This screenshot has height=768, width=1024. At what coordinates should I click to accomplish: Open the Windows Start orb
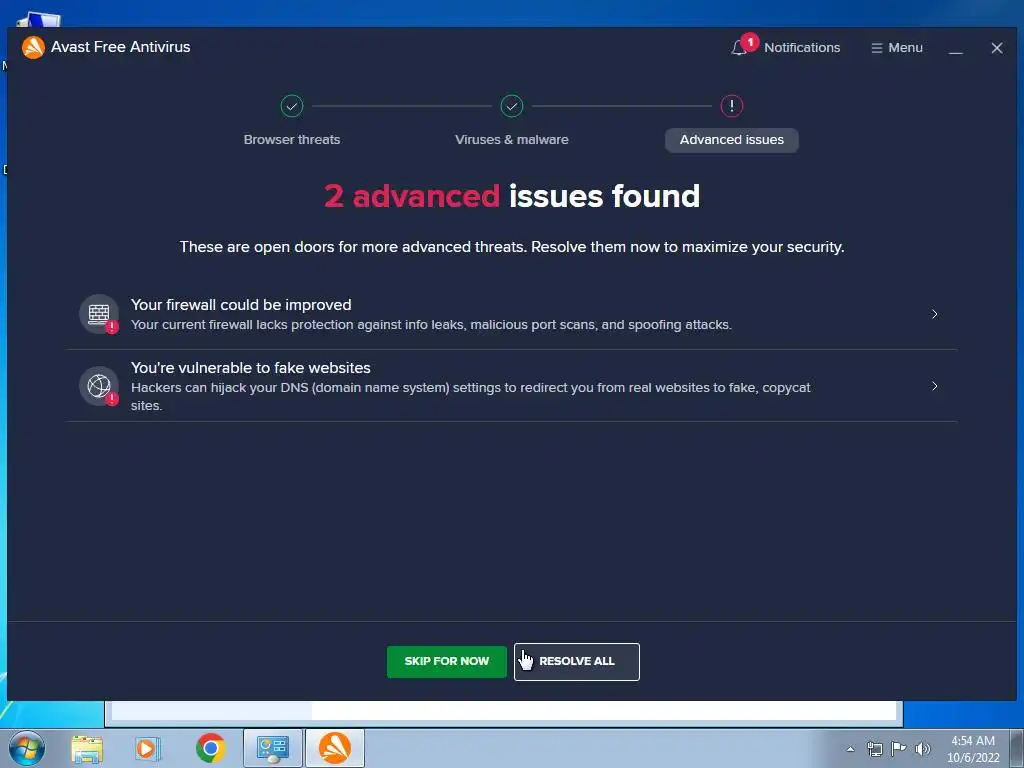point(27,748)
